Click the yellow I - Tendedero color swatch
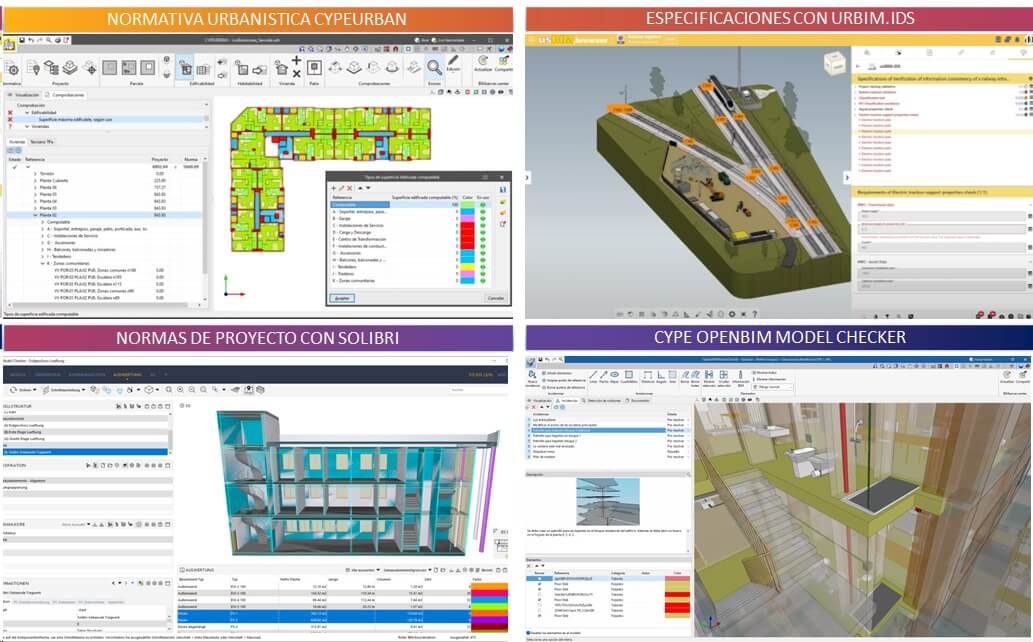 coord(467,267)
